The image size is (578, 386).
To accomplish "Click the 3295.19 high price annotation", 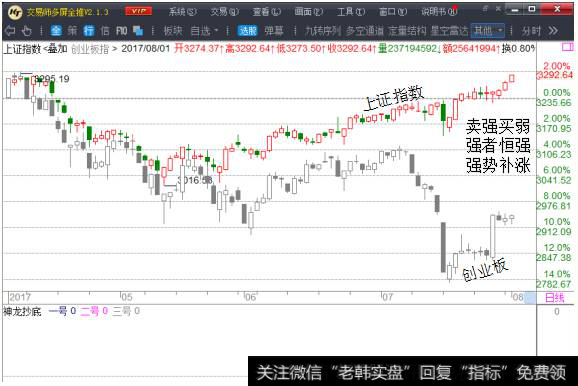I will tap(52, 79).
